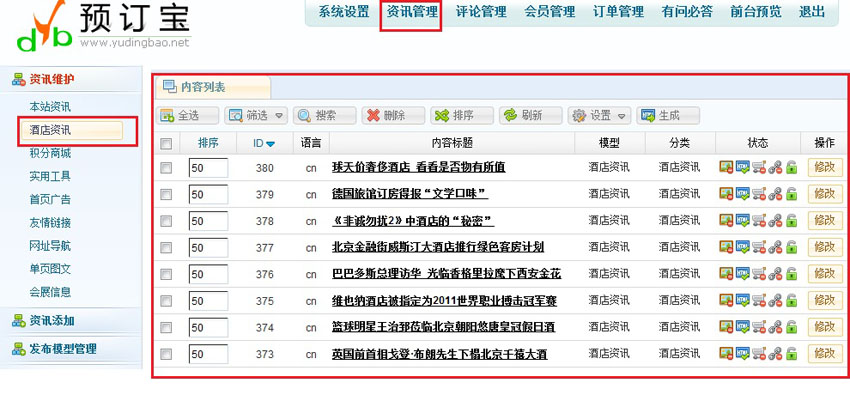Open article 《非诚勿扰2》中酒店的“秘密”

click(x=413, y=221)
